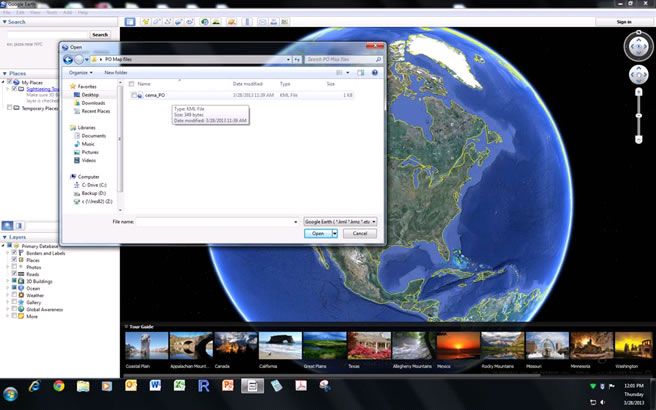This screenshot has height=410, width=656.
Task: Collapse the Primary Database tree node
Action: coord(3,246)
